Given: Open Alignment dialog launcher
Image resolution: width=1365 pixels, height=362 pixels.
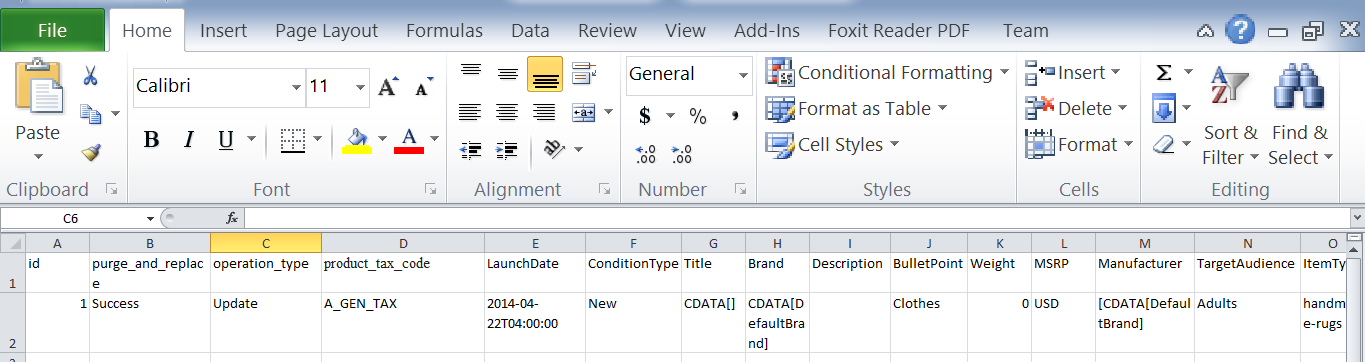Looking at the screenshot, I should point(604,188).
